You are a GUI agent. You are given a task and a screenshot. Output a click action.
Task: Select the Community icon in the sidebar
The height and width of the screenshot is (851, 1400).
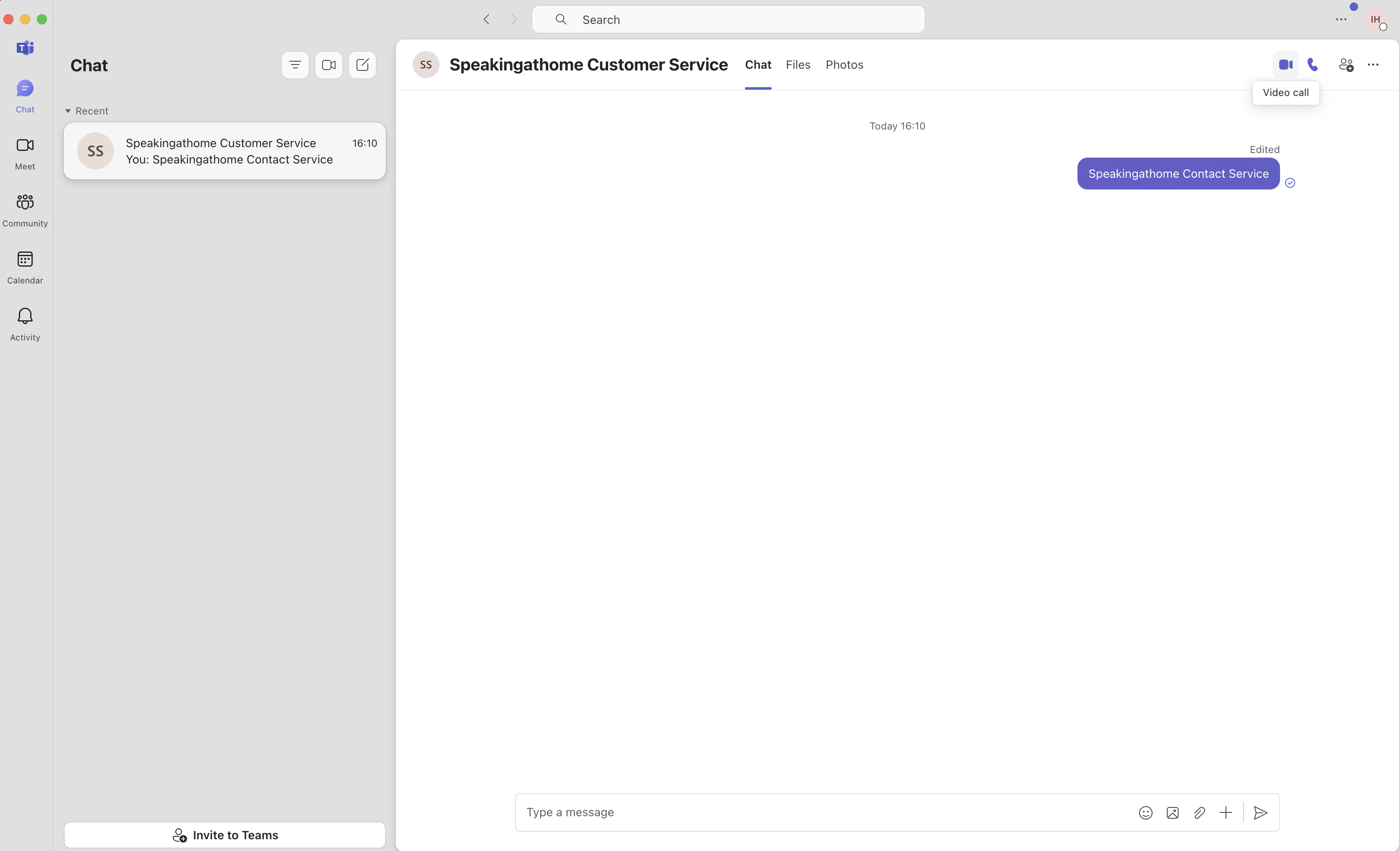pyautogui.click(x=24, y=209)
